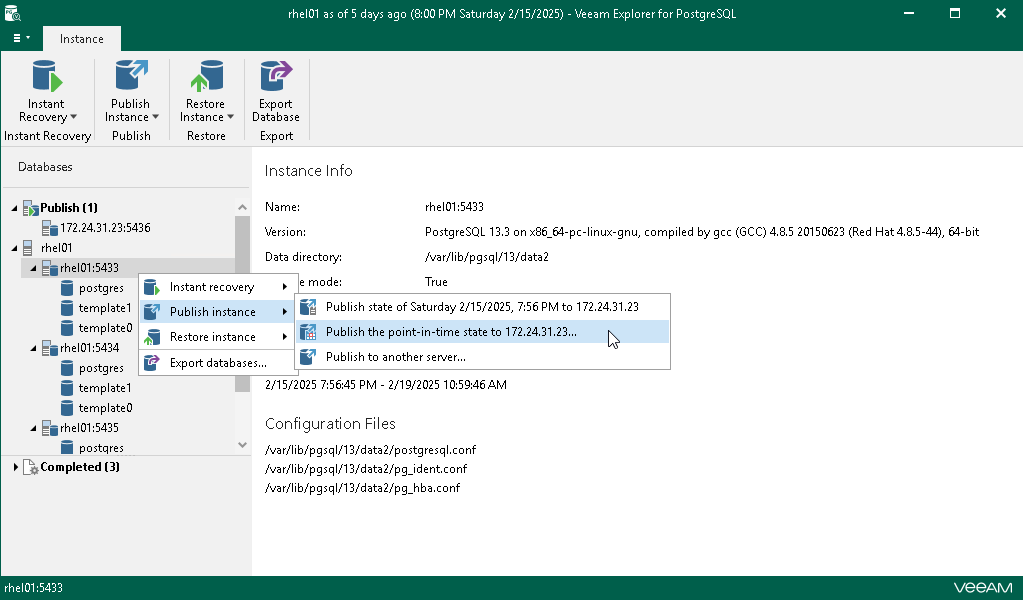Select the Publish (1) folder icon

pyautogui.click(x=31, y=208)
